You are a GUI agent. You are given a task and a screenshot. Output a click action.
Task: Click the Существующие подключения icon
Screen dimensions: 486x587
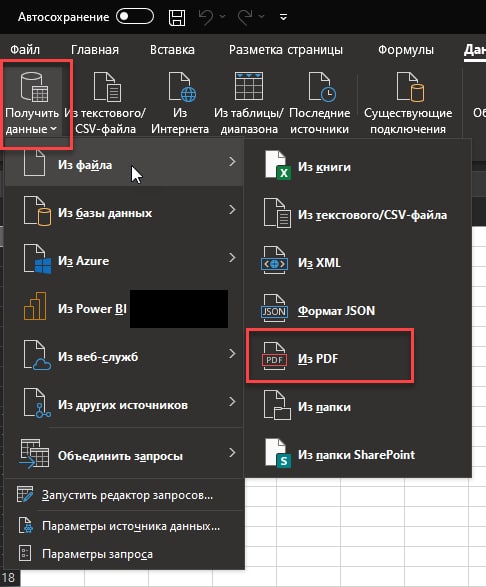410,87
